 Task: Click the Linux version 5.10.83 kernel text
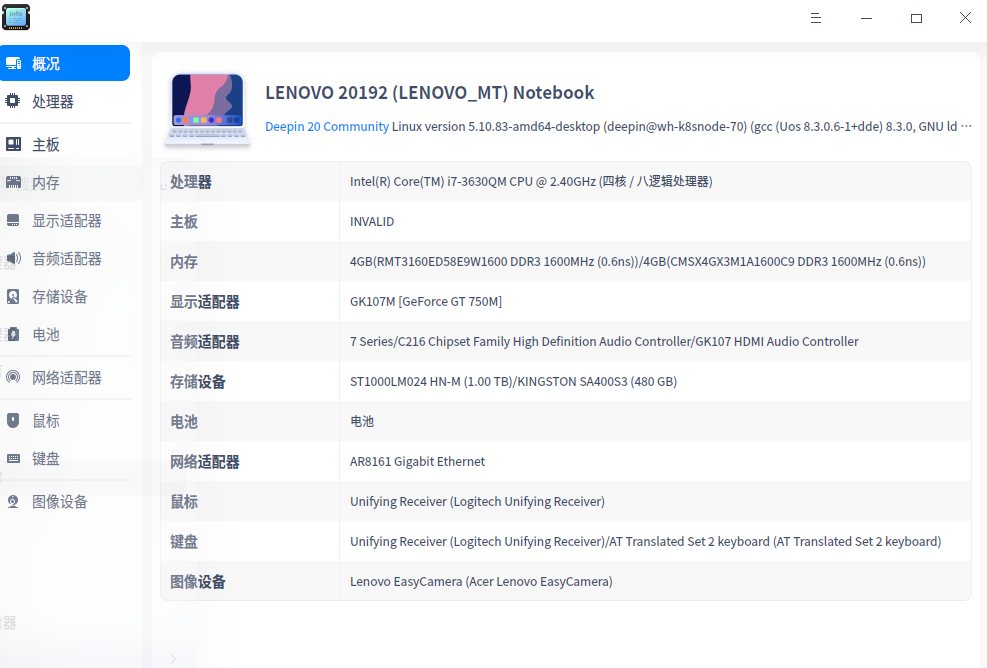(681, 127)
